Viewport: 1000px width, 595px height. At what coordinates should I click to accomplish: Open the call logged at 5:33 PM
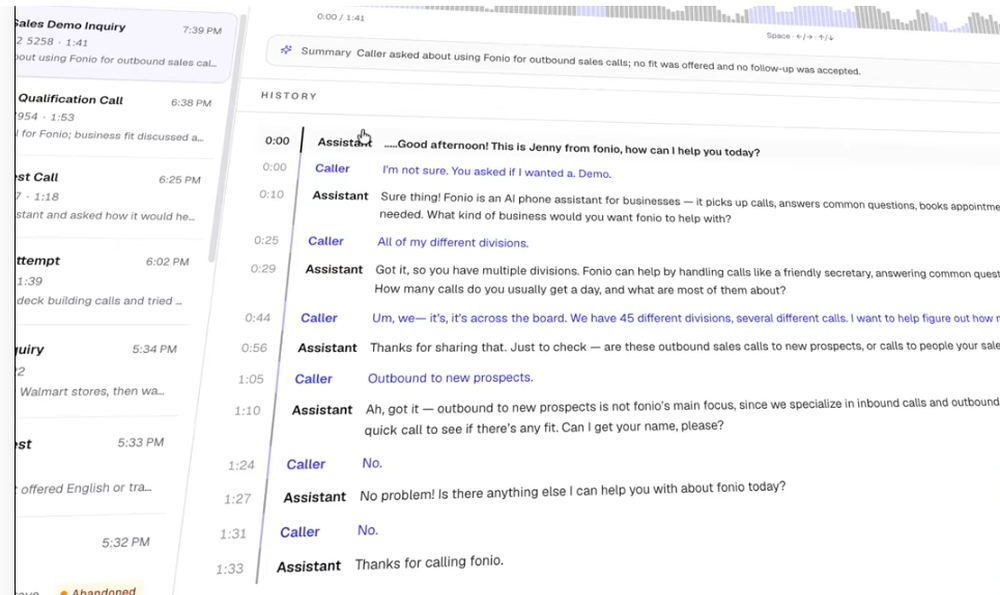[89, 466]
